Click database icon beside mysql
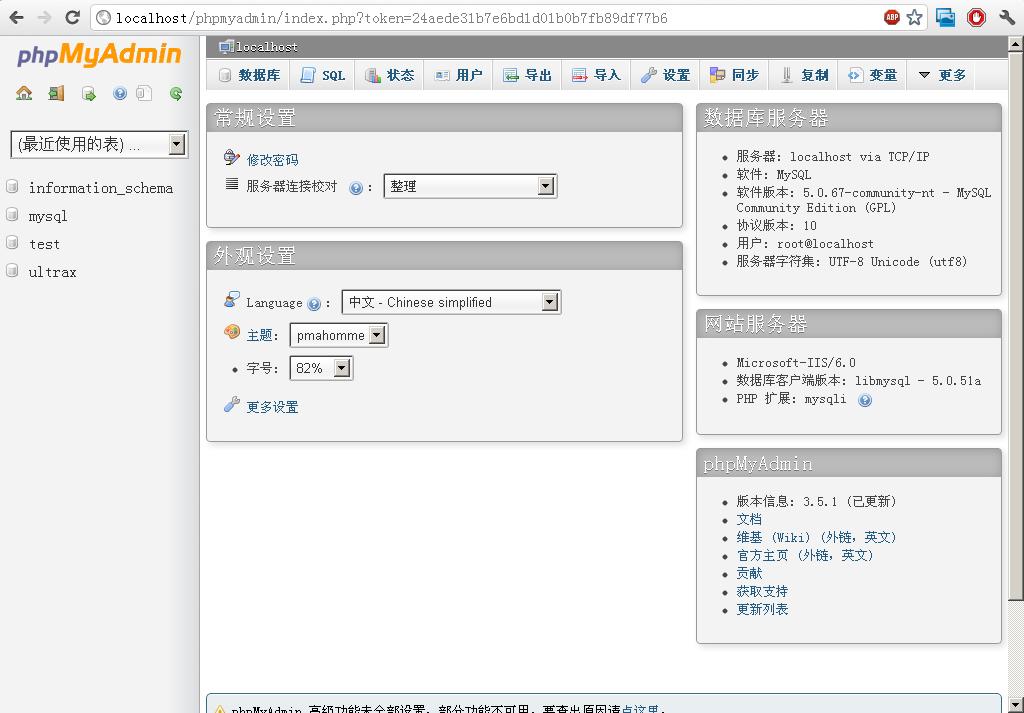1024x713 pixels. [12, 215]
